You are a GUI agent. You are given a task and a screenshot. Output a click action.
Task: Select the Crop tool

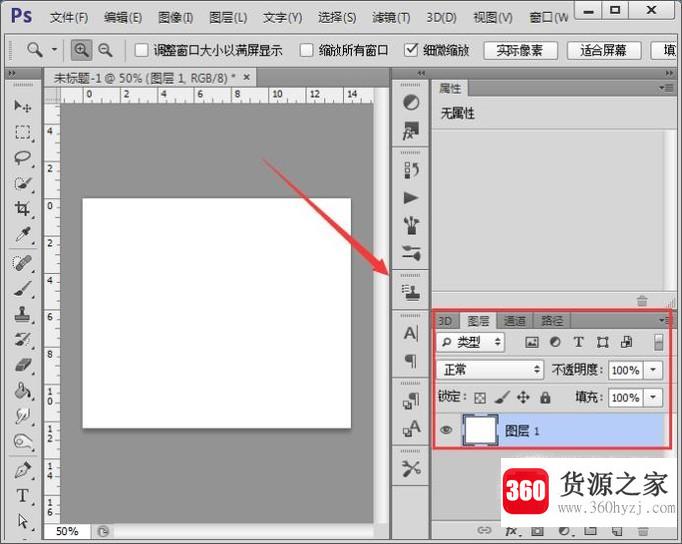click(23, 209)
